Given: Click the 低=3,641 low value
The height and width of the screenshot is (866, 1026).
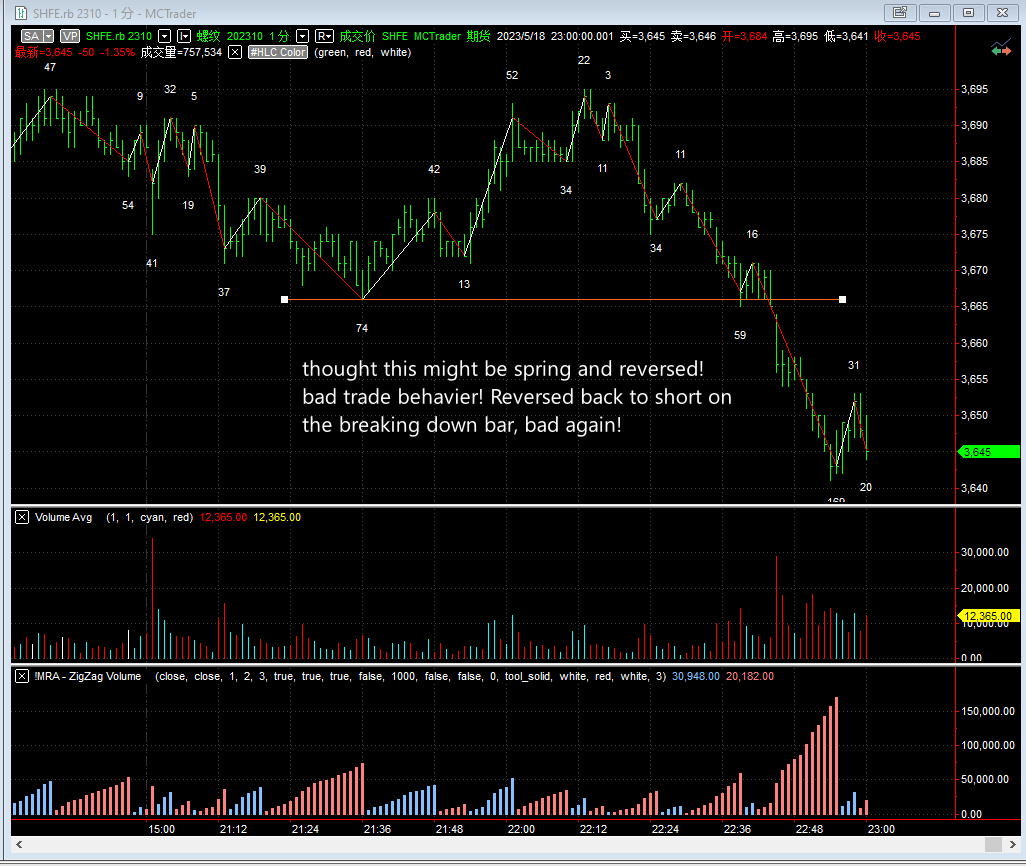Looking at the screenshot, I should pyautogui.click(x=846, y=36).
